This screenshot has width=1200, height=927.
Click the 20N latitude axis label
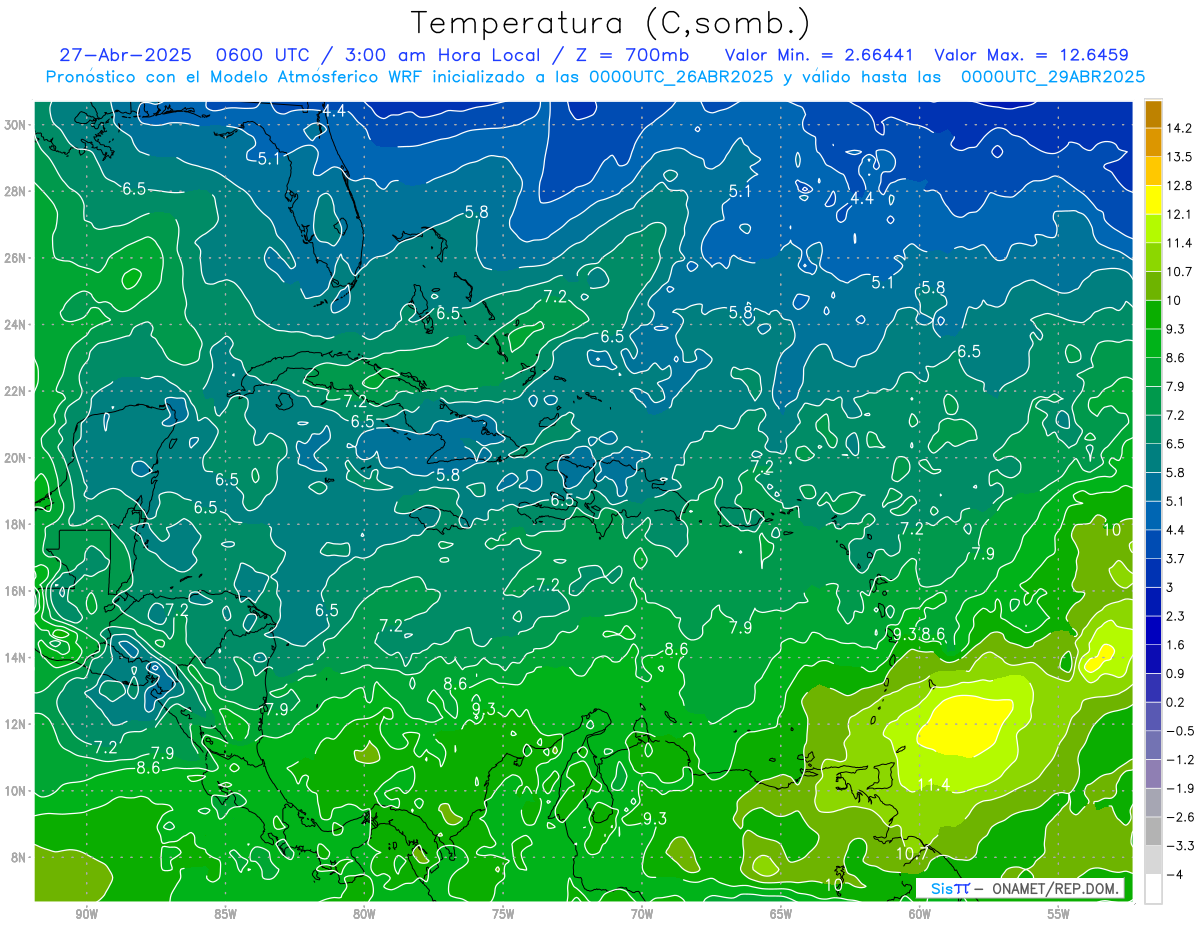click(x=16, y=458)
